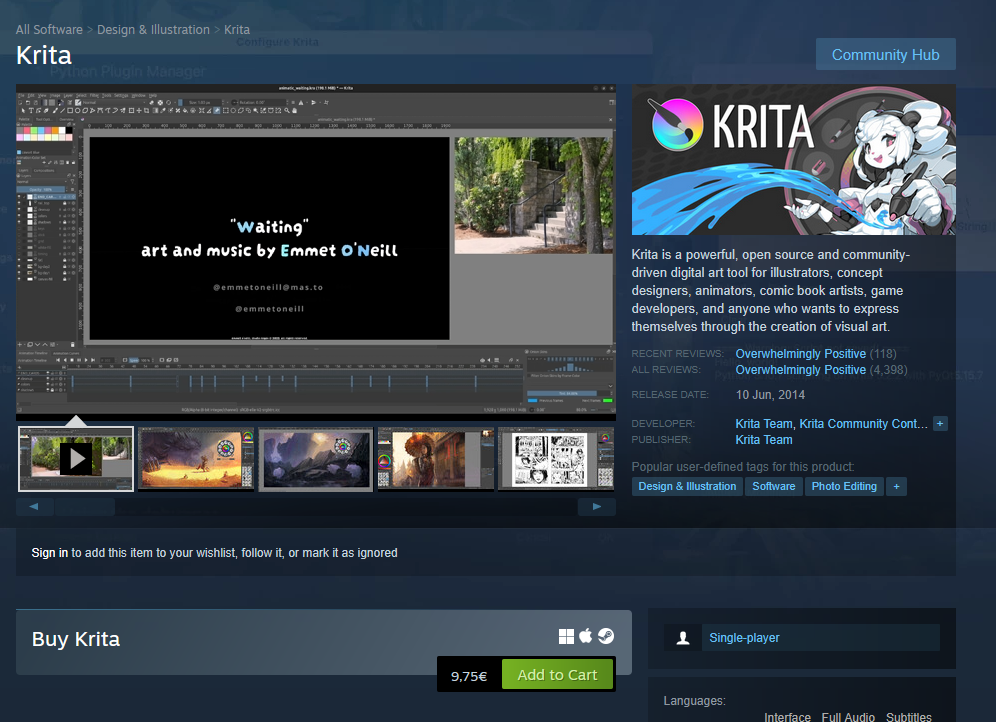
Task: Select the purple mountain landscape thumbnail
Action: [x=316, y=458]
